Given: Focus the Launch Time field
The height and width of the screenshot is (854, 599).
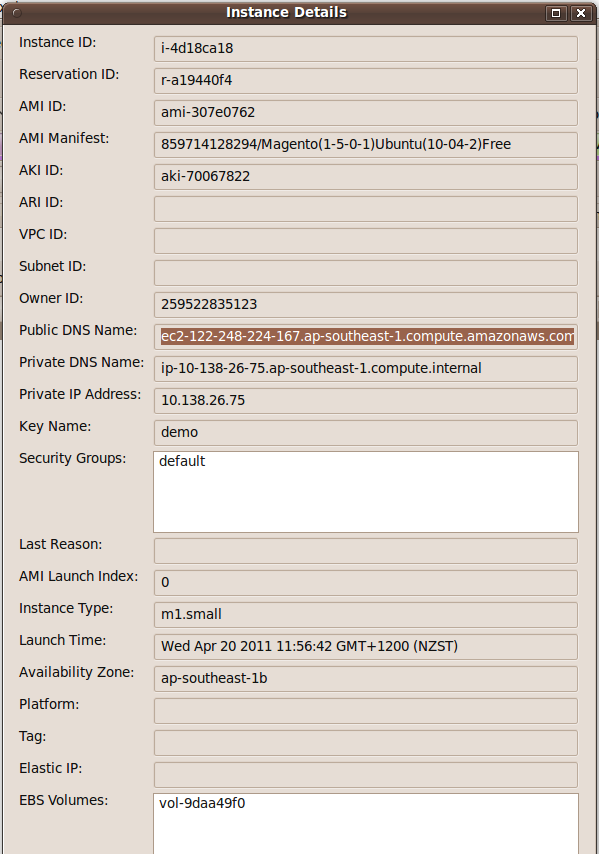Looking at the screenshot, I should click(365, 647).
